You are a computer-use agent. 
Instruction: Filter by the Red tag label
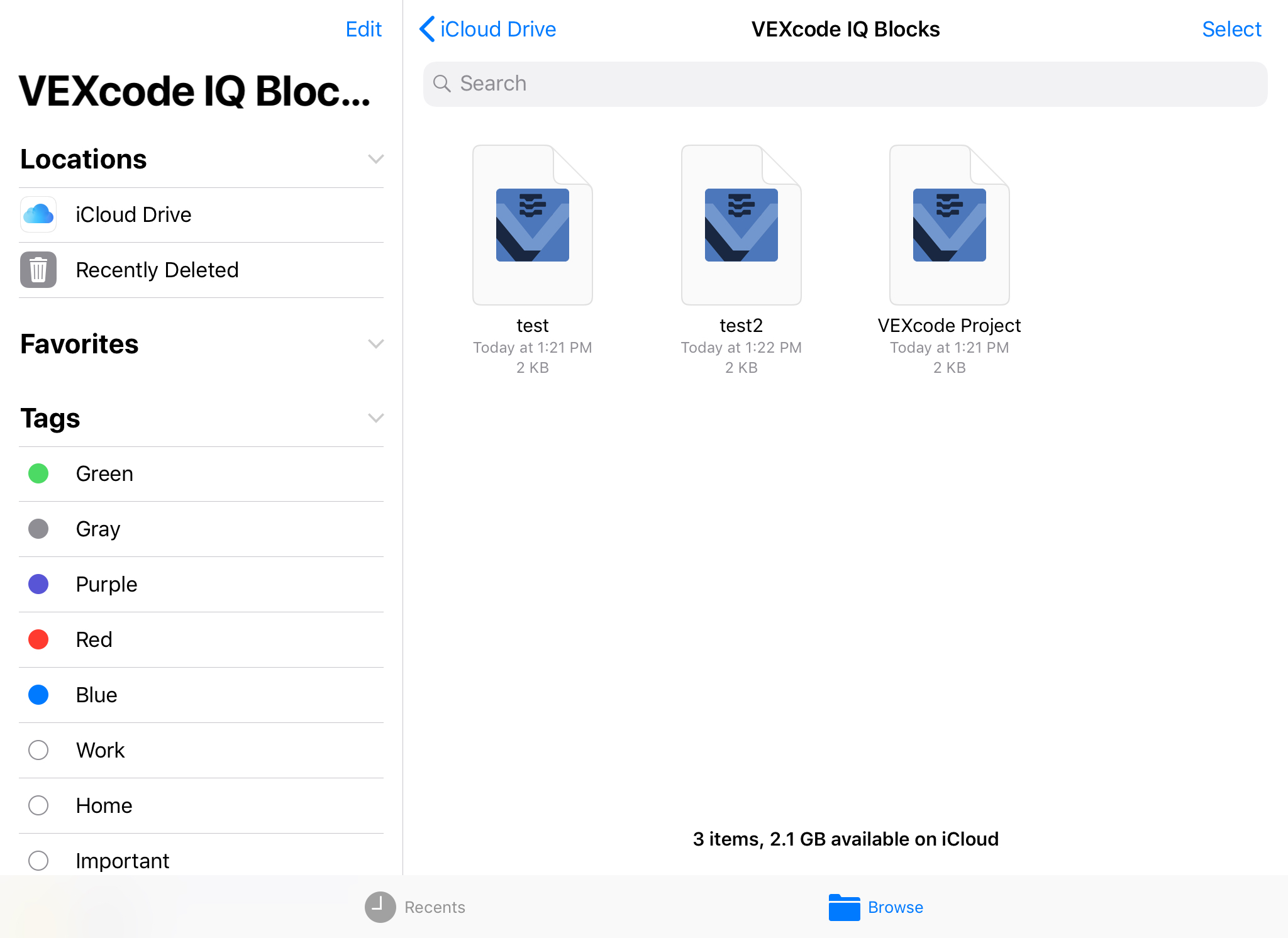94,639
